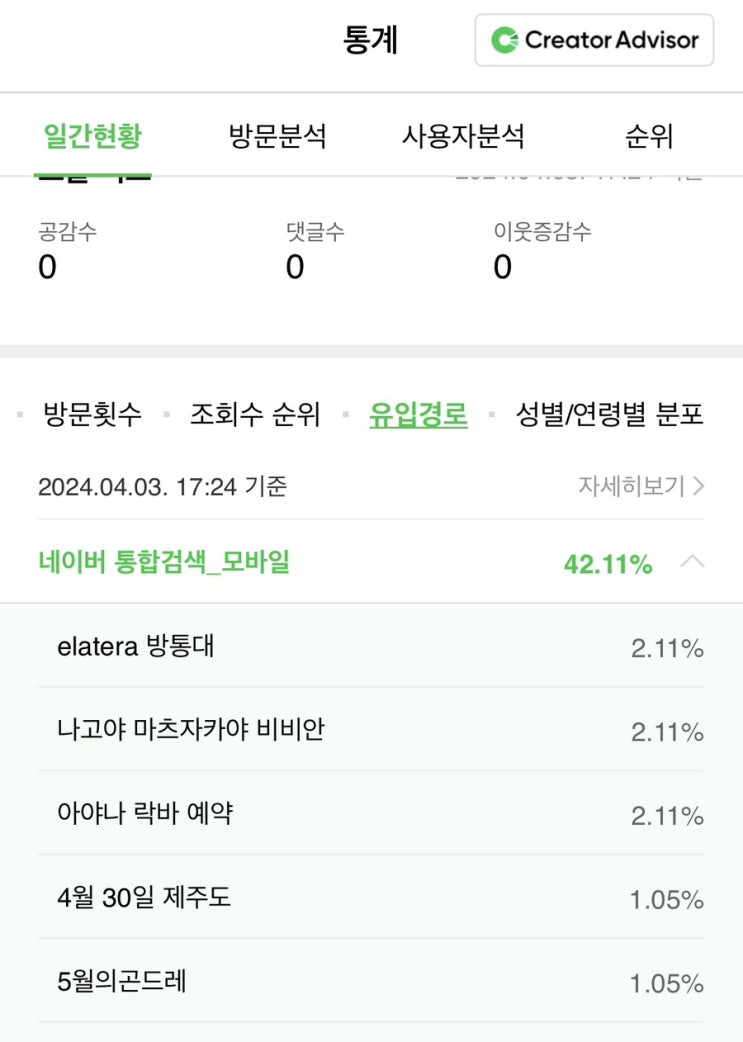This screenshot has width=743, height=1042.
Task: Select the elatera 방통대 keyword row
Action: (136, 647)
